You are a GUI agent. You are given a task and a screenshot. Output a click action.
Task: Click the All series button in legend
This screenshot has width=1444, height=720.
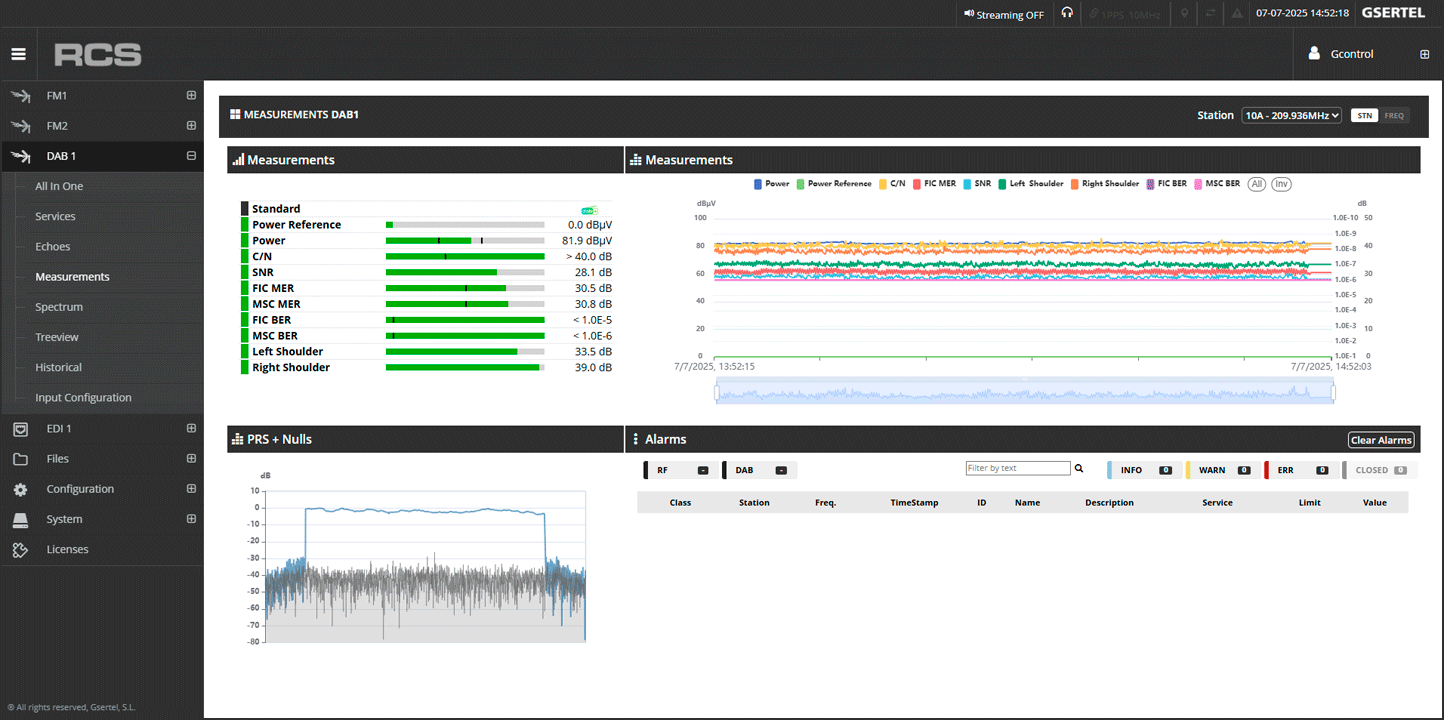pos(1257,184)
